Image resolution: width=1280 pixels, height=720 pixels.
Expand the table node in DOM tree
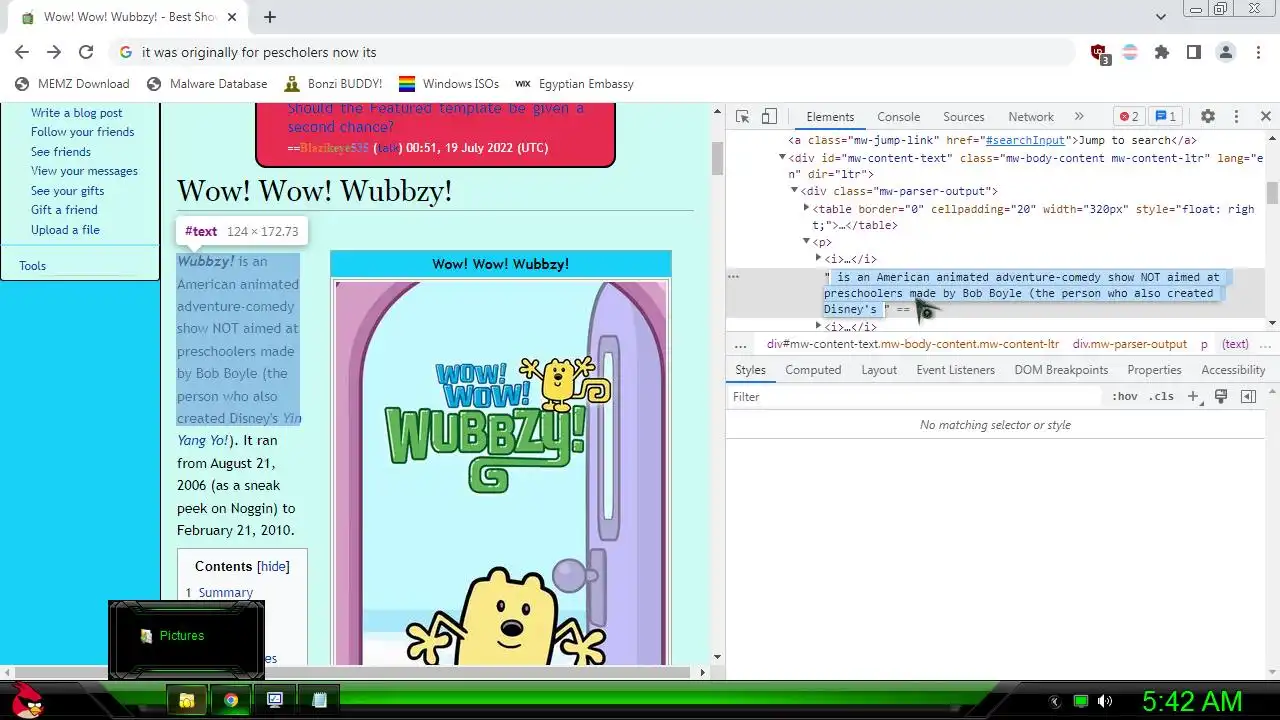(x=806, y=208)
